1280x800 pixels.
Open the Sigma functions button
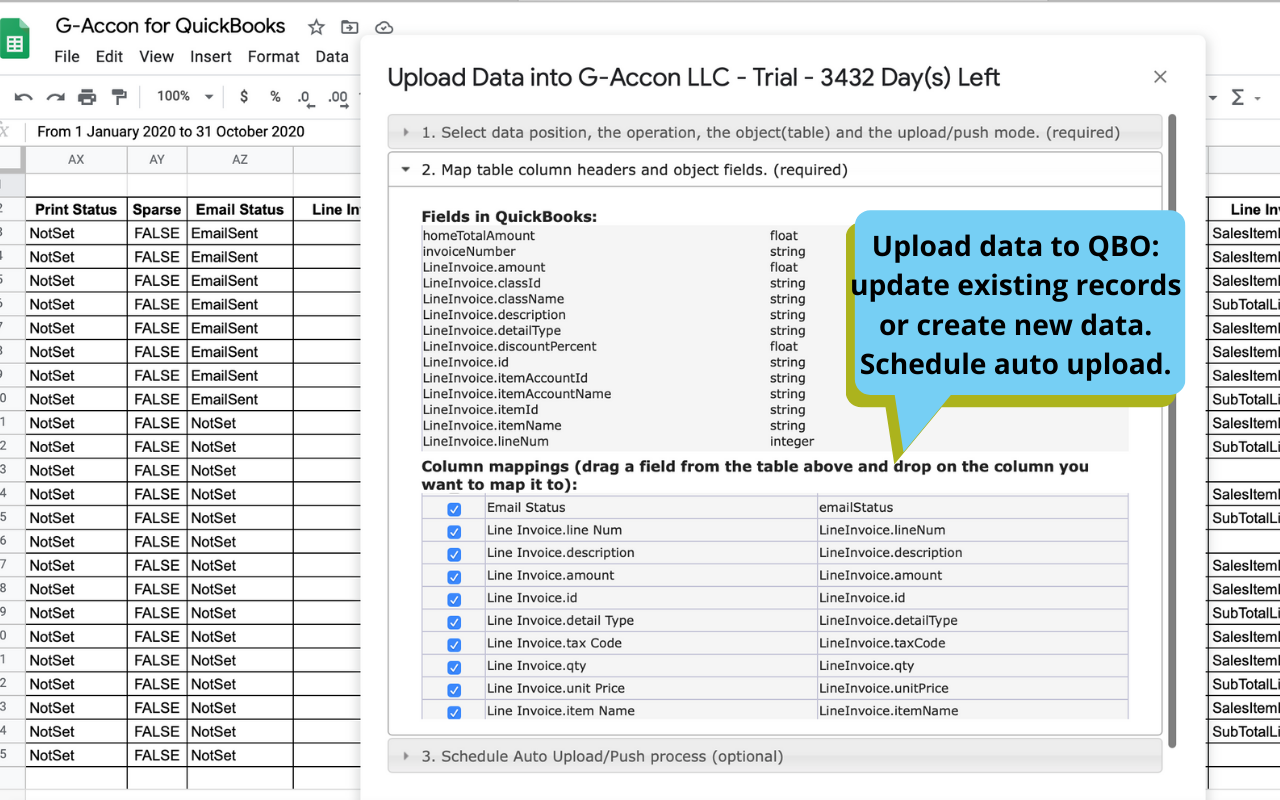[1238, 97]
